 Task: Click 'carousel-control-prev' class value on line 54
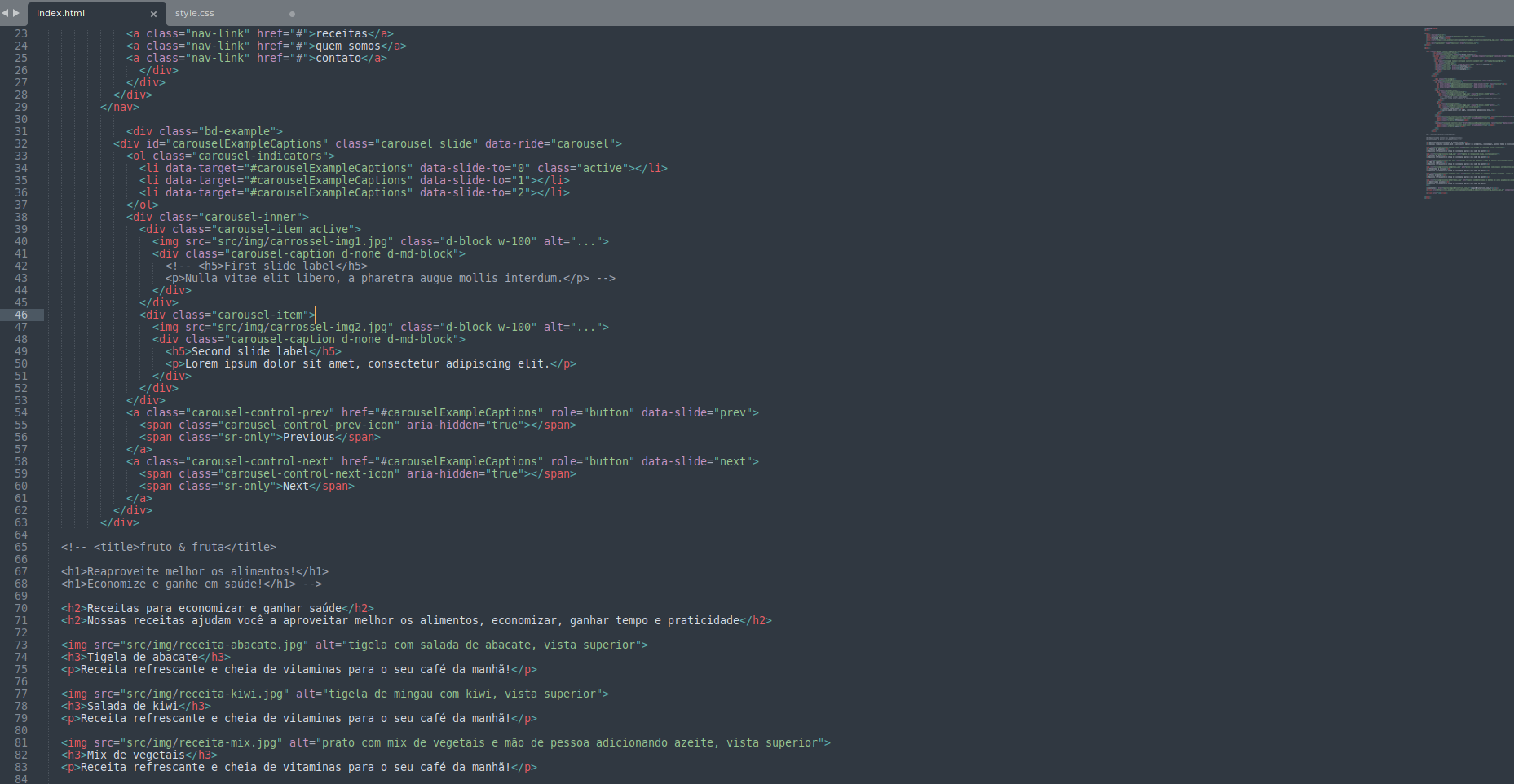tap(260, 412)
